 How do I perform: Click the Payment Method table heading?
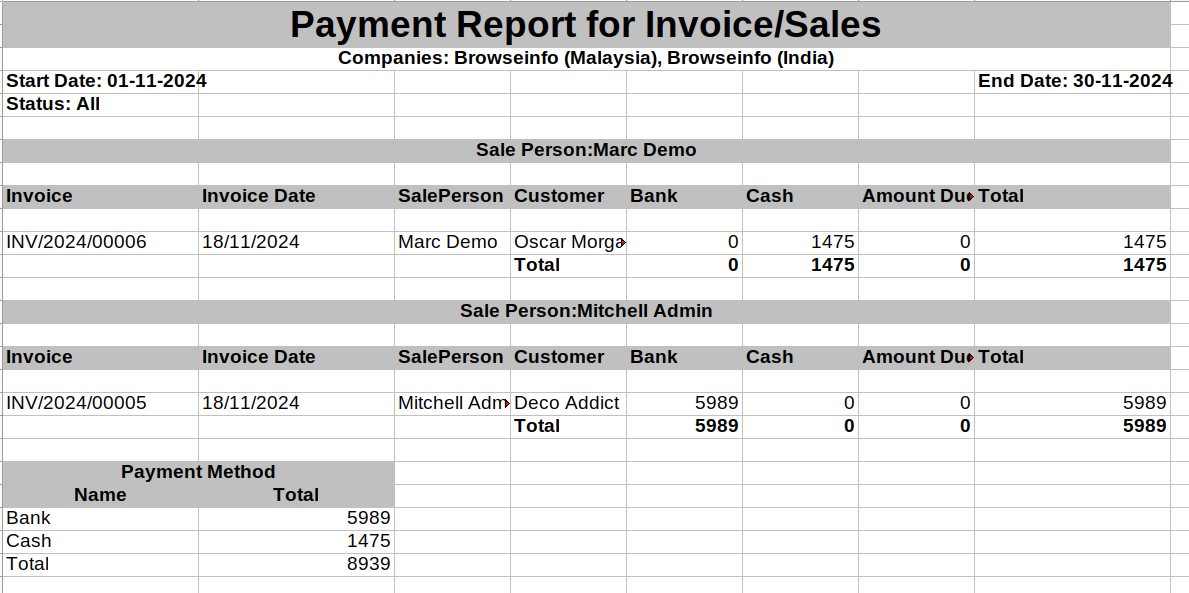198,472
